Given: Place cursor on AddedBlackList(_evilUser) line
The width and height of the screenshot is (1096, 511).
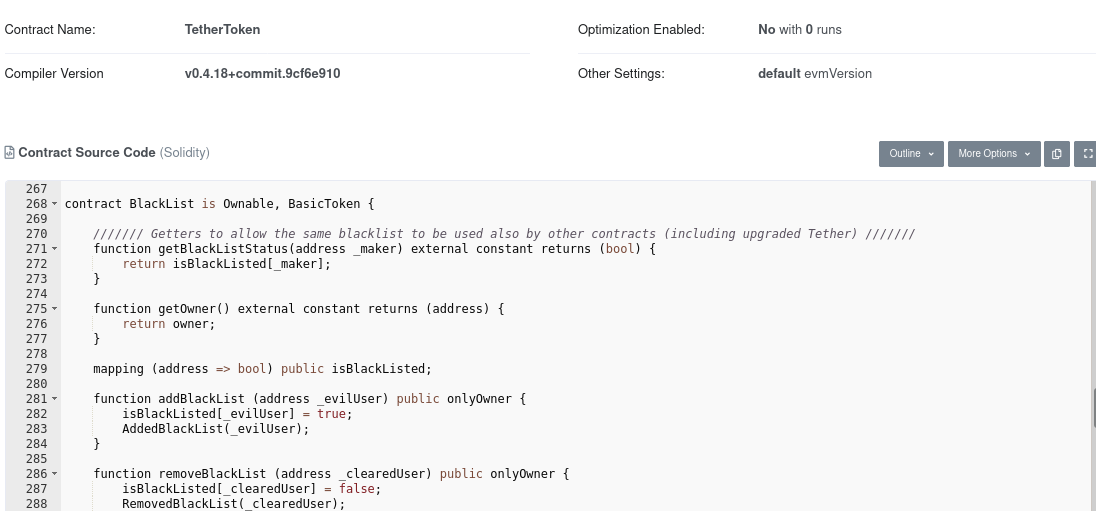Looking at the screenshot, I should tap(215, 429).
